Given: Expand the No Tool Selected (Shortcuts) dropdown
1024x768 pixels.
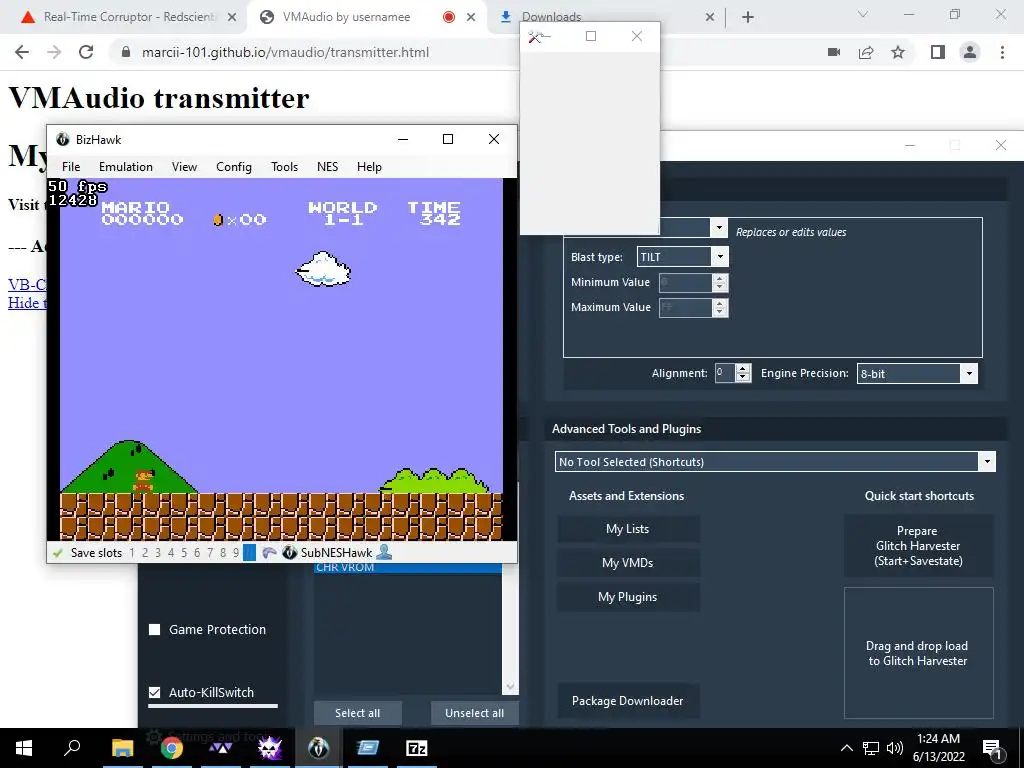Looking at the screenshot, I should (x=987, y=462).
